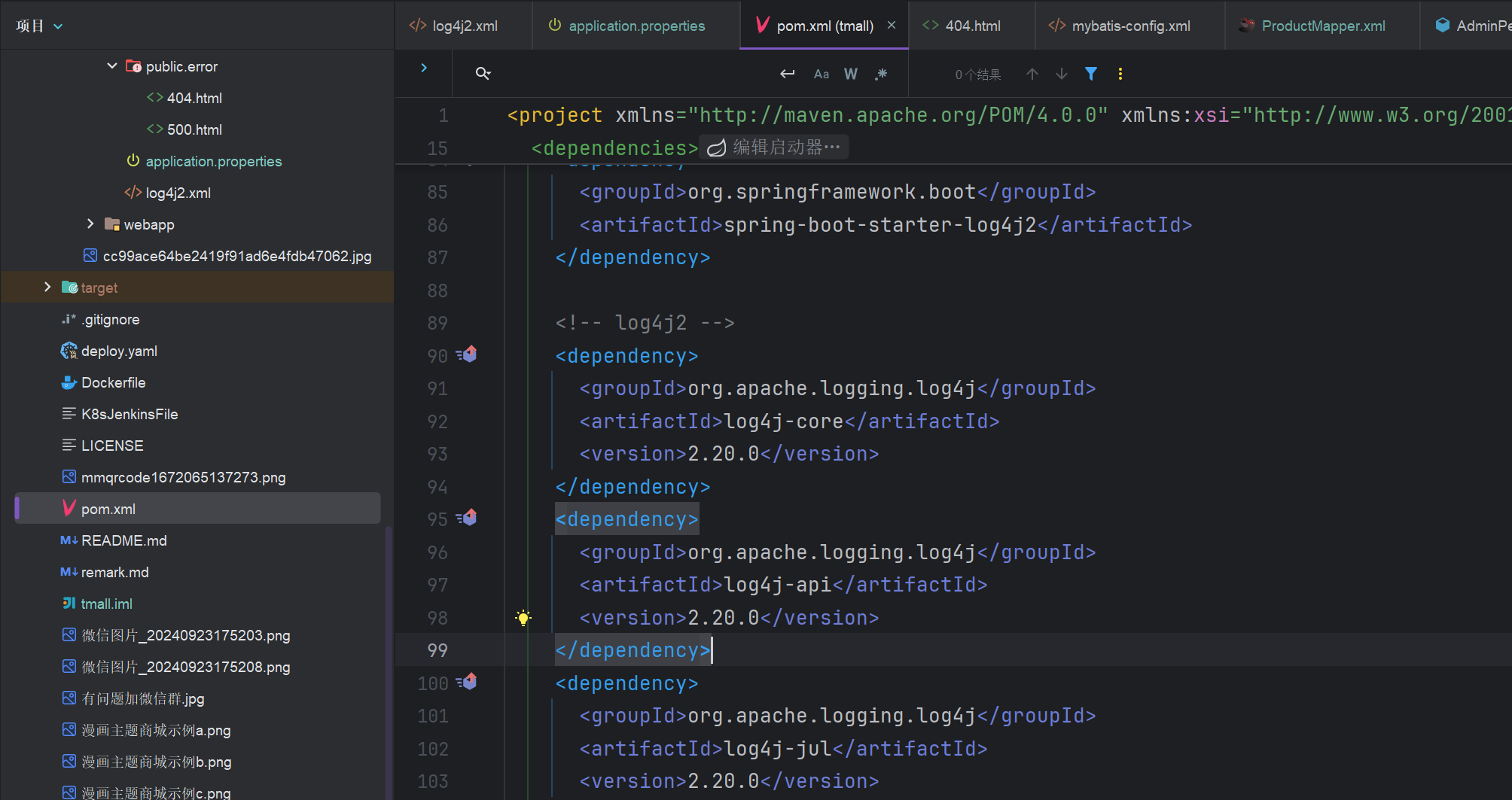Expand the target folder
This screenshot has width=1512, height=800.
47,287
